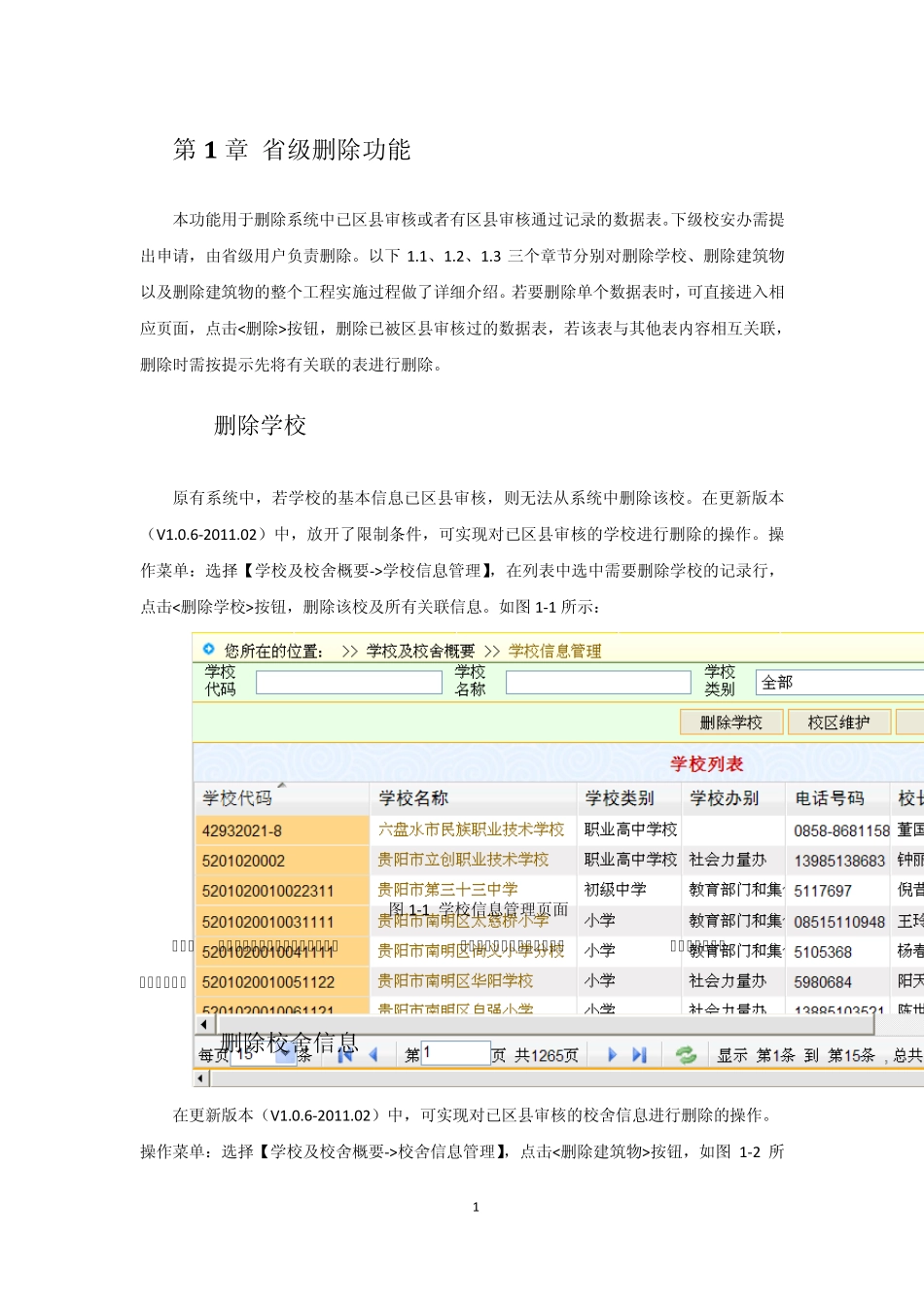The image size is (924, 1307).
Task: Click 学校名称 column header
Action: pyautogui.click(x=473, y=798)
